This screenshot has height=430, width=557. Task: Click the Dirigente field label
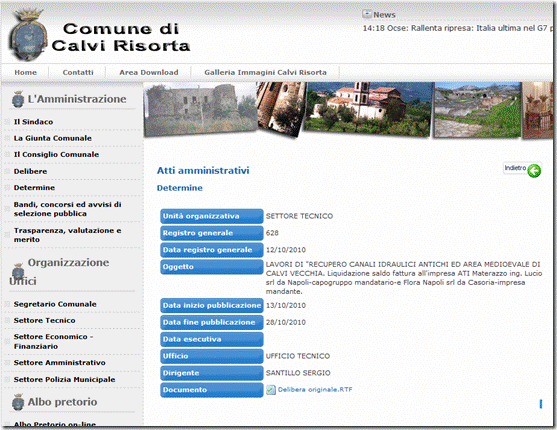pos(212,373)
